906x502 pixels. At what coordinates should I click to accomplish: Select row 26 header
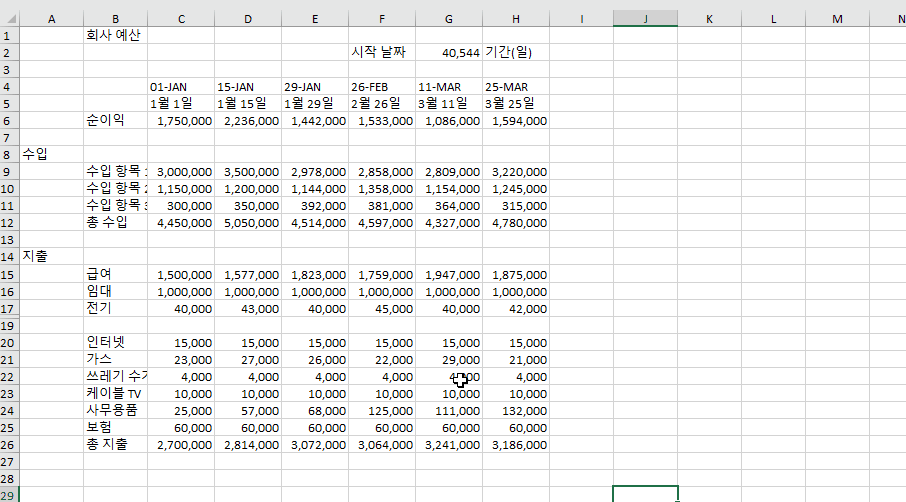pyautogui.click(x=7, y=445)
